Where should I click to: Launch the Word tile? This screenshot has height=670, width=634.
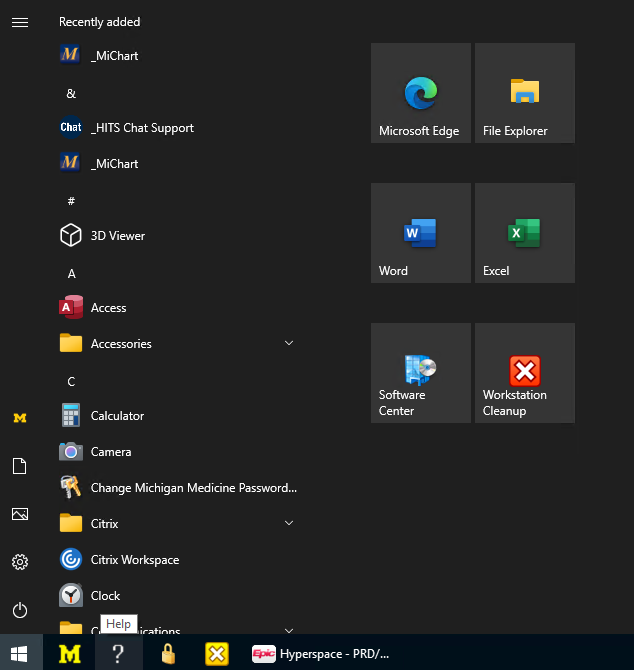point(421,233)
